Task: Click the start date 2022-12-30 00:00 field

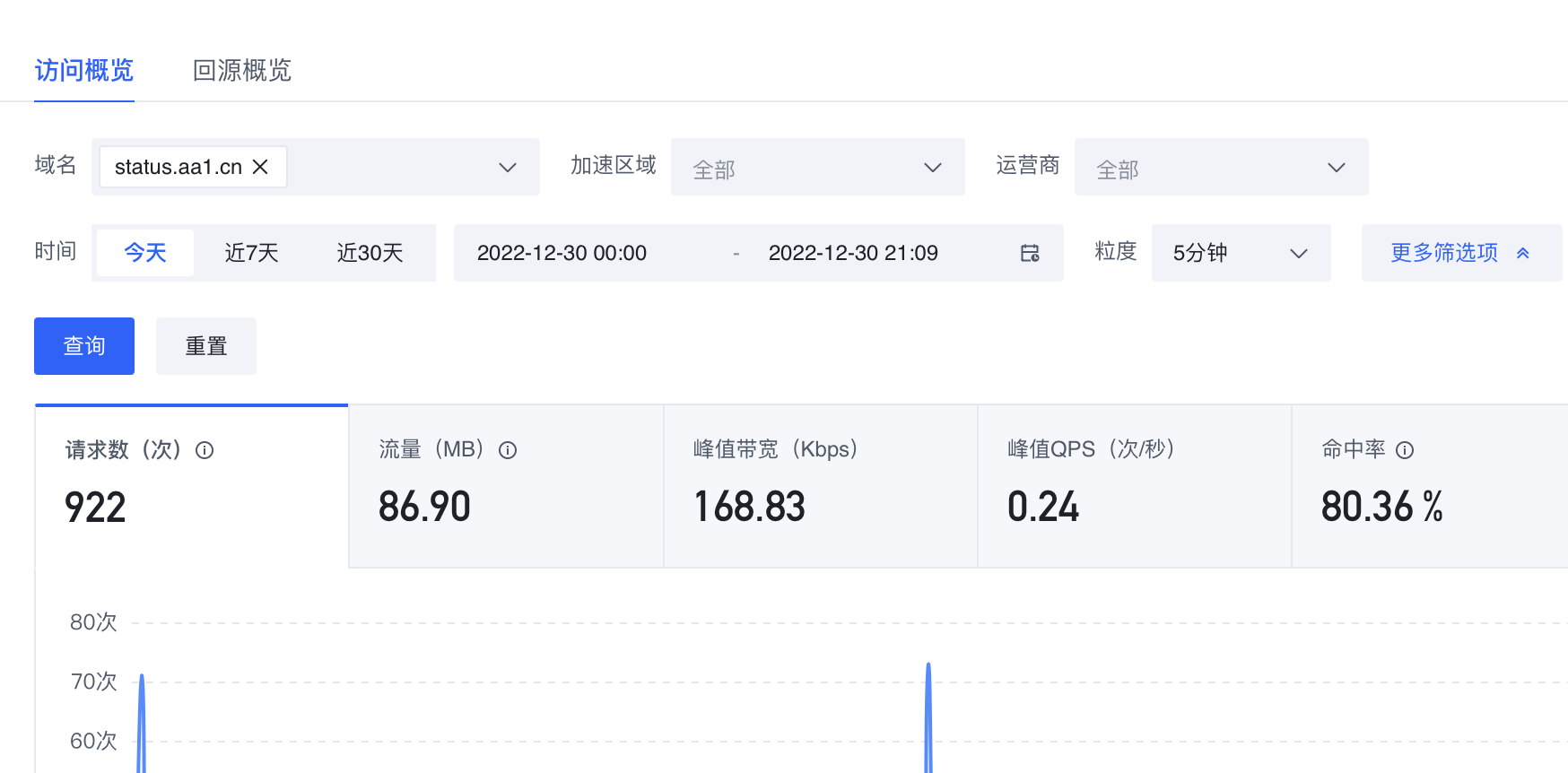Action: 562,253
